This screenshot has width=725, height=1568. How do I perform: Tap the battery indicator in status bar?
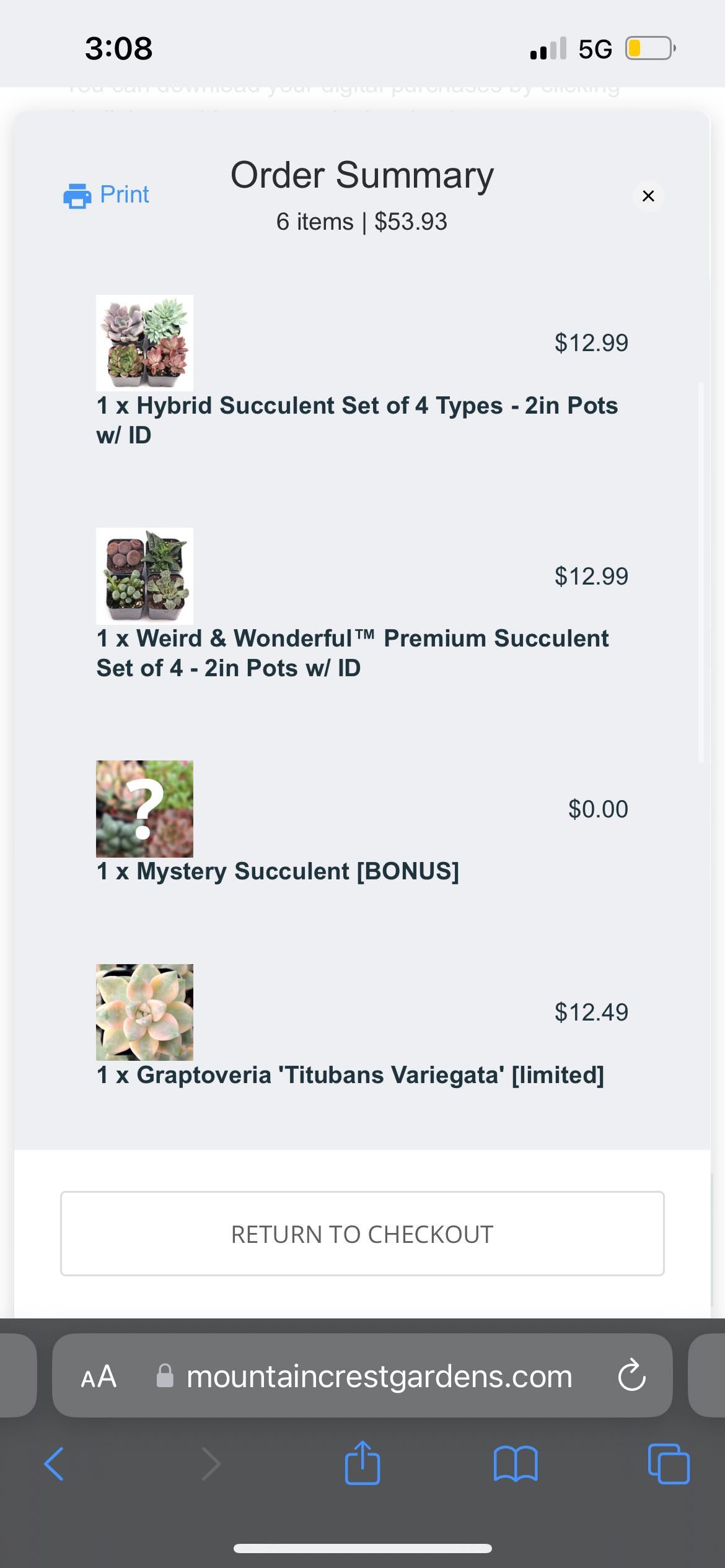pos(649,48)
